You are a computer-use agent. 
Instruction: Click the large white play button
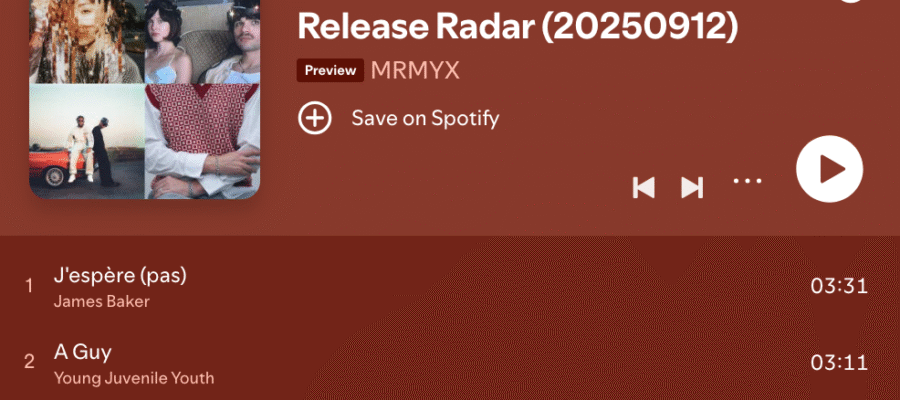pos(829,169)
